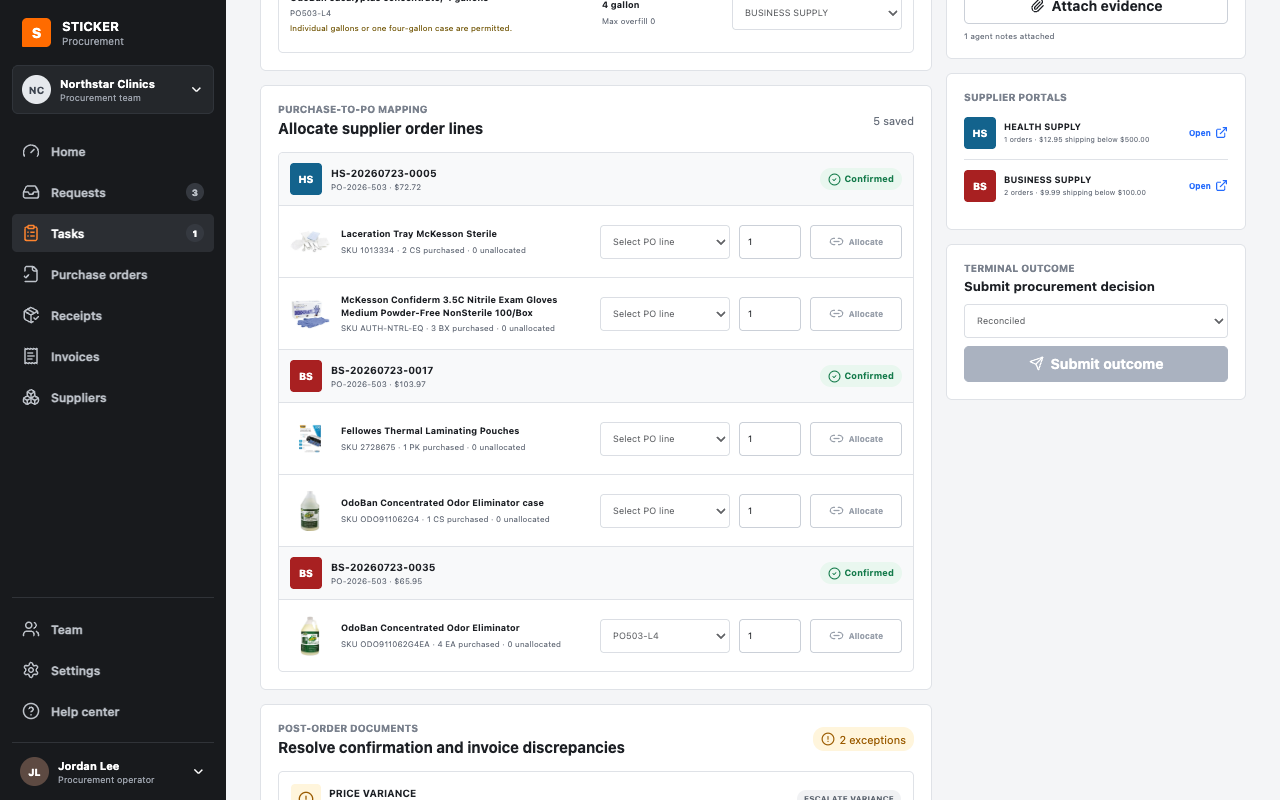
Task: Open the Home speedometer icon in sidebar
Action: pos(31,152)
